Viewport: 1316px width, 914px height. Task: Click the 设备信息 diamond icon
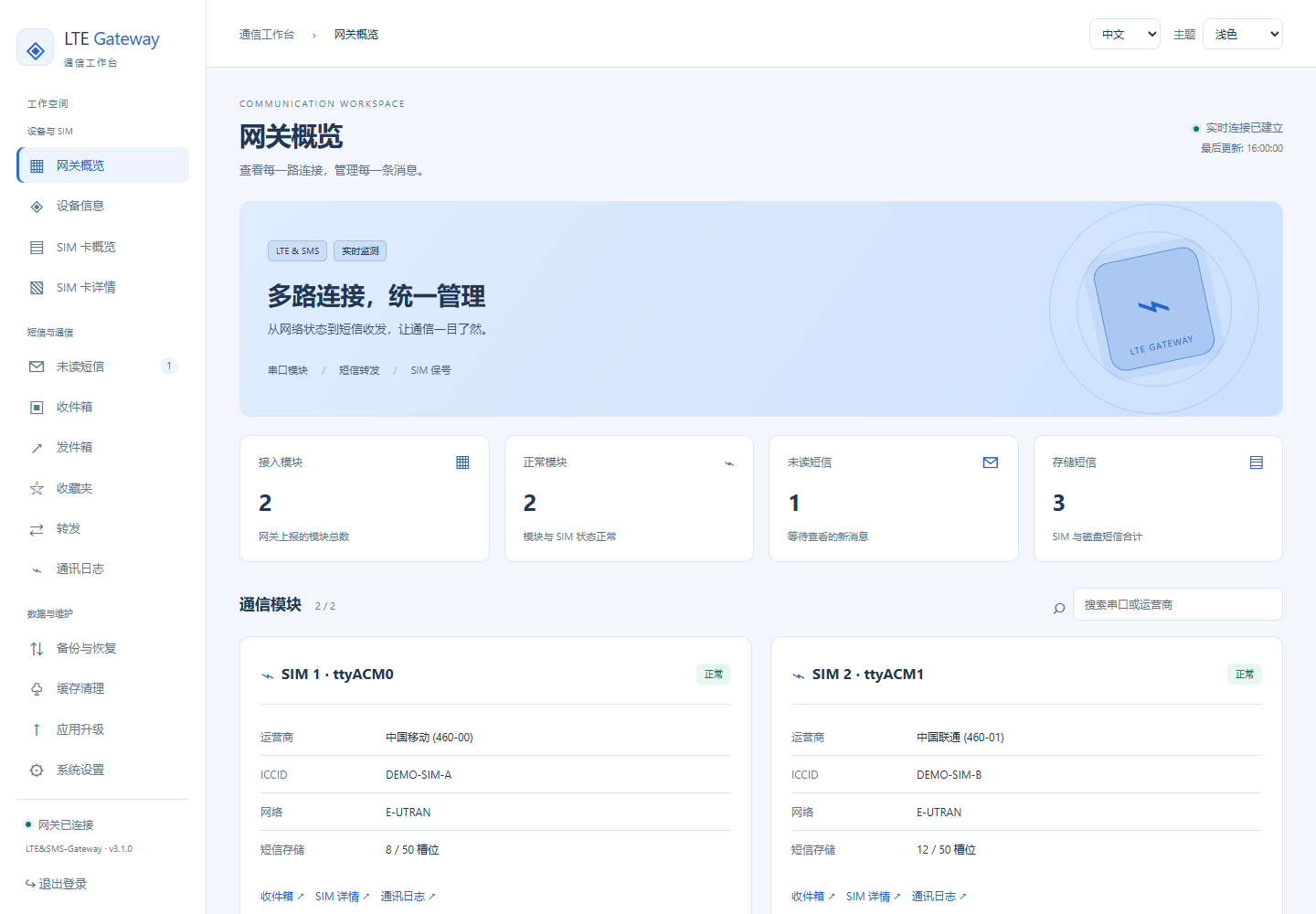(x=37, y=207)
